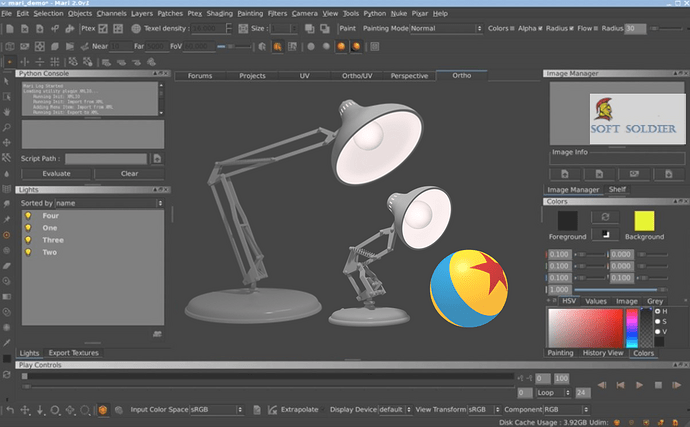Click the first grey sphere lighting icon
The width and height of the screenshot is (690, 427).
click(311, 46)
